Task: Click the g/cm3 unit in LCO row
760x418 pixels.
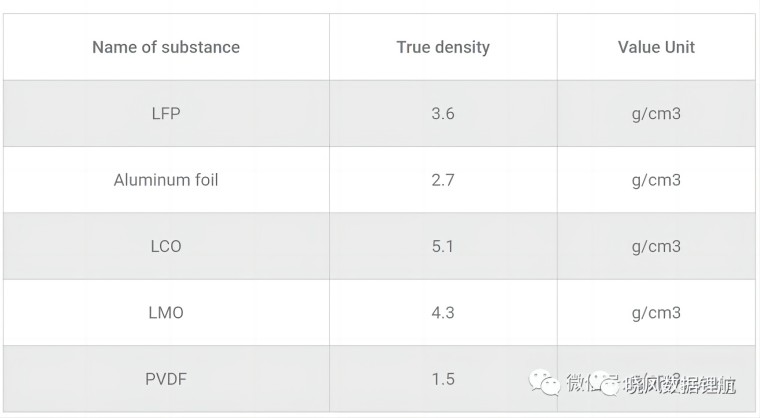Action: (x=656, y=246)
